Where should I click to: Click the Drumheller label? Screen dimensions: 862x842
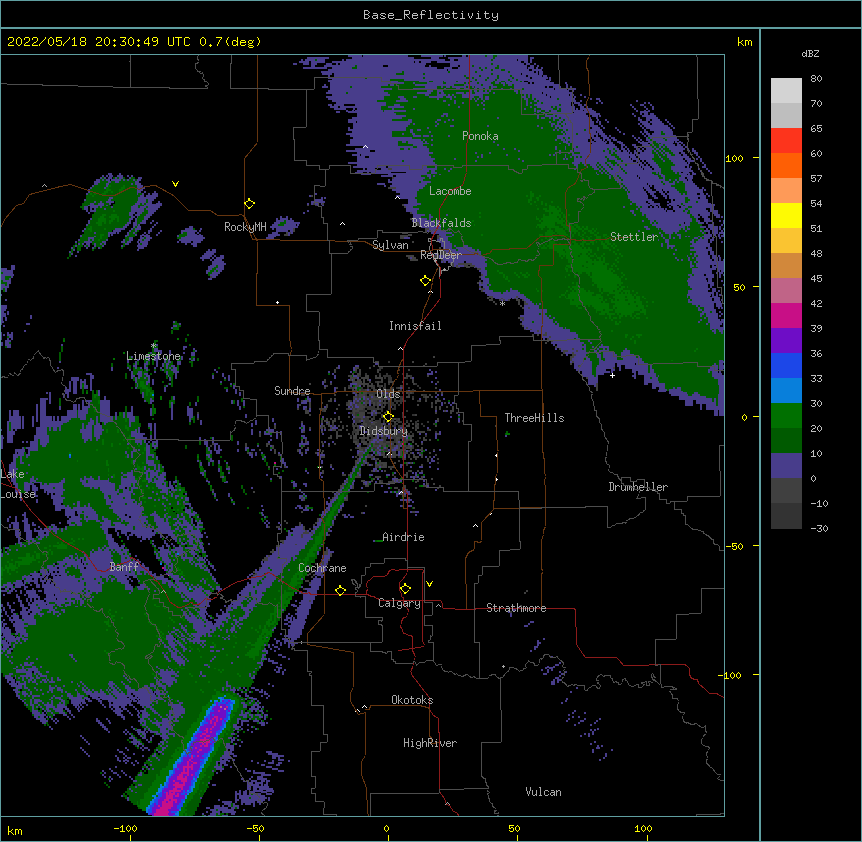638,487
